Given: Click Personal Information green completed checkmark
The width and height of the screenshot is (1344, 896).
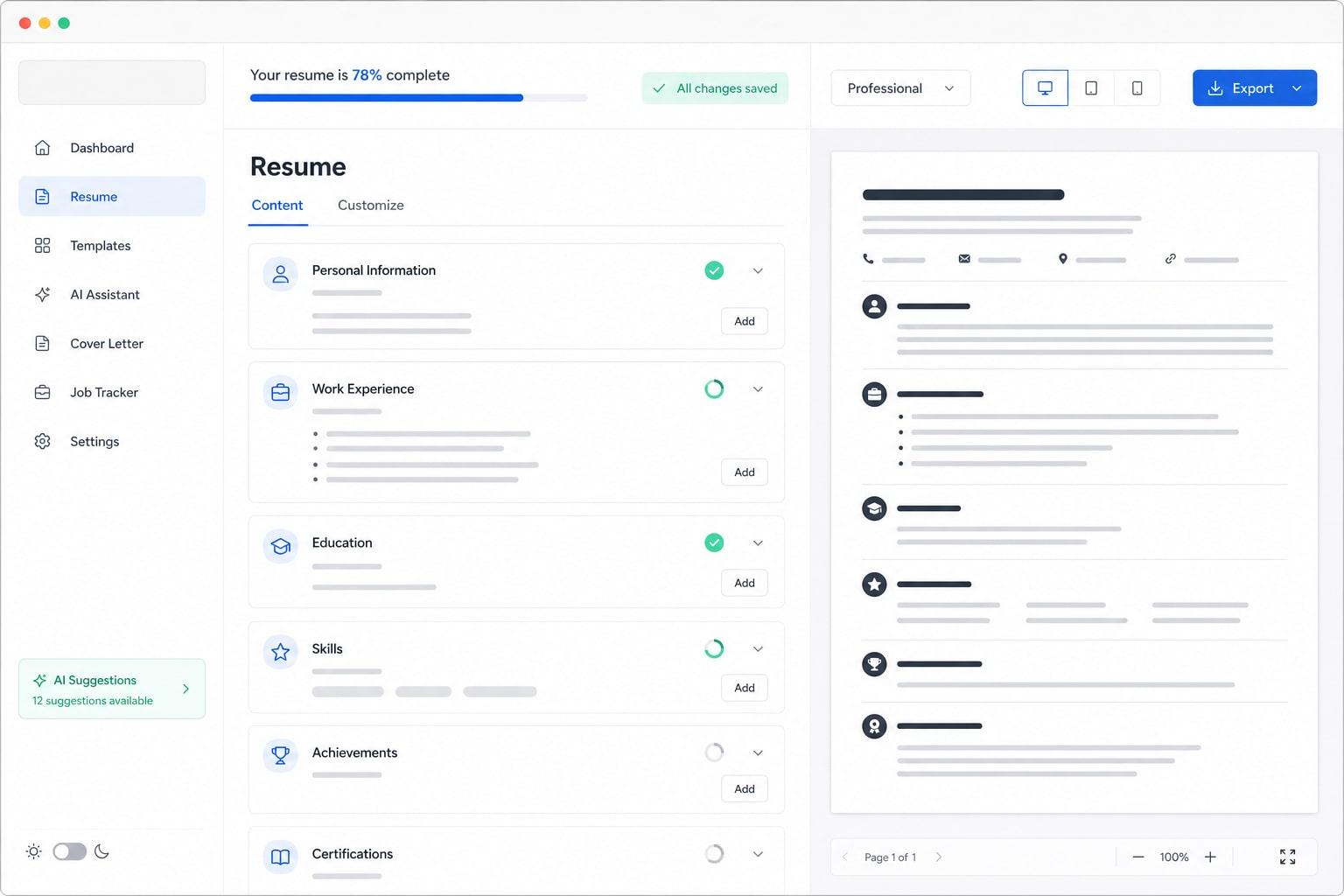Looking at the screenshot, I should [714, 271].
